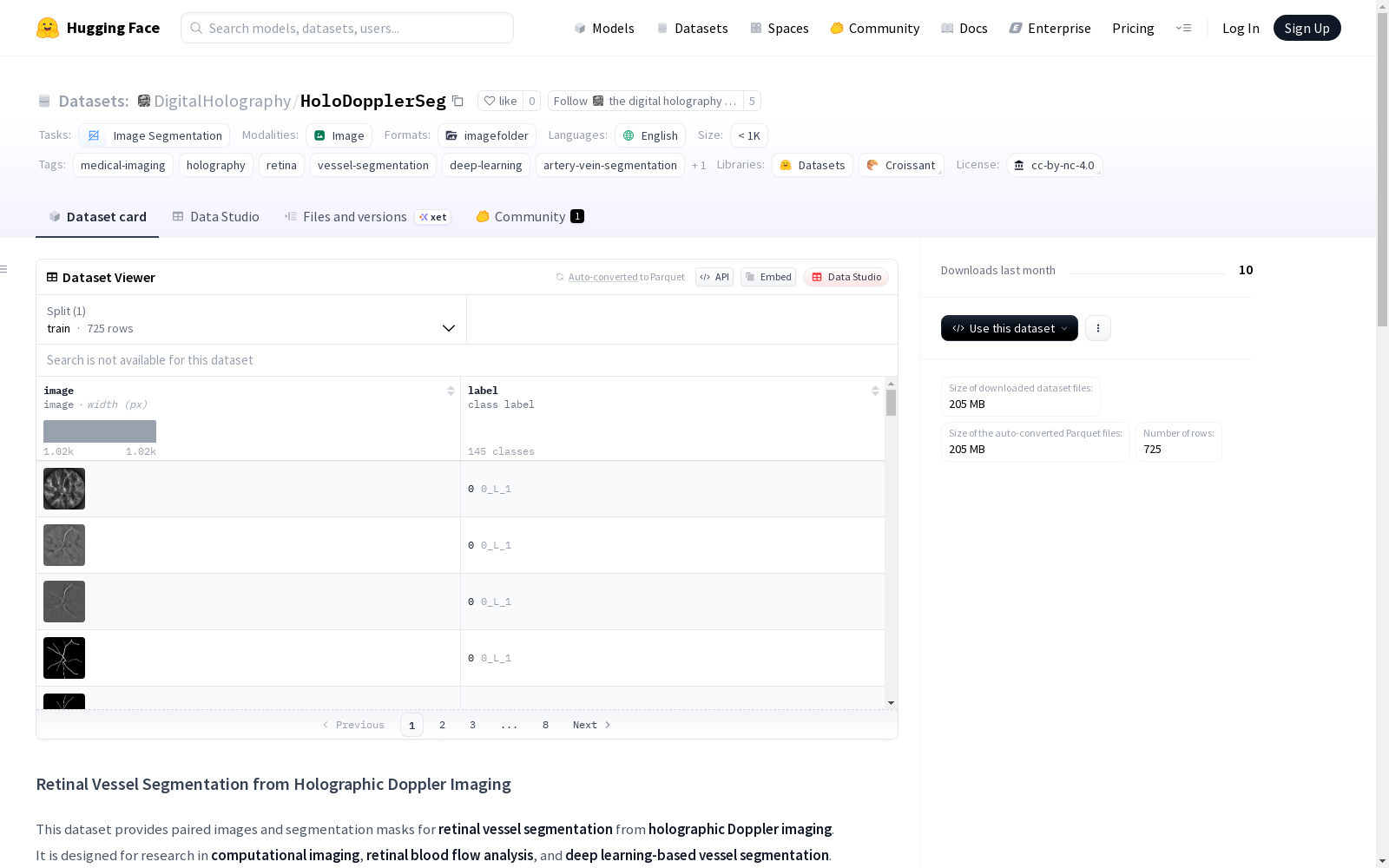The image size is (1389, 868).
Task: Open the Models menu item
Action: pos(604,28)
